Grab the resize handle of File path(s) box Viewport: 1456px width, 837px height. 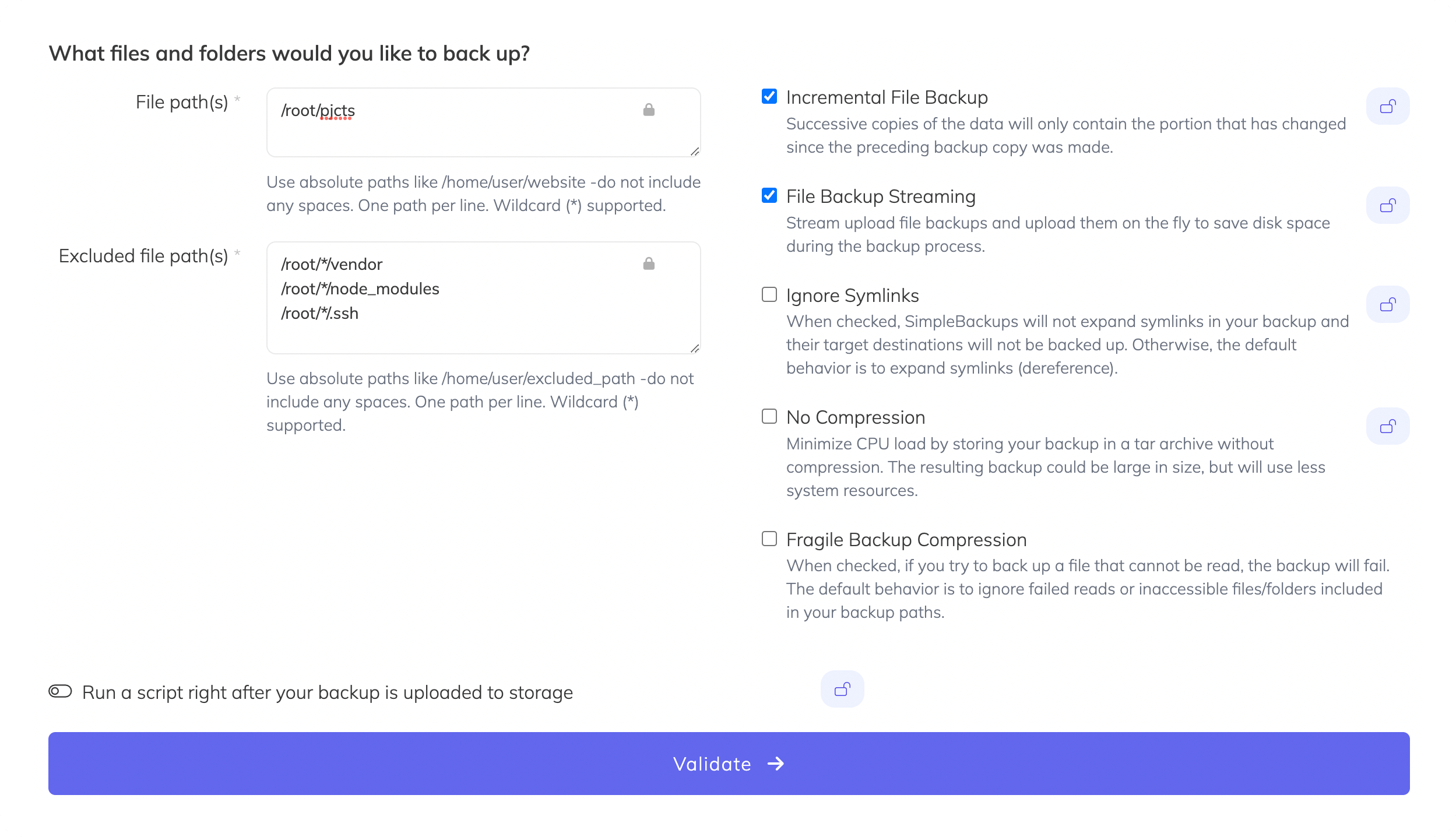pos(694,151)
